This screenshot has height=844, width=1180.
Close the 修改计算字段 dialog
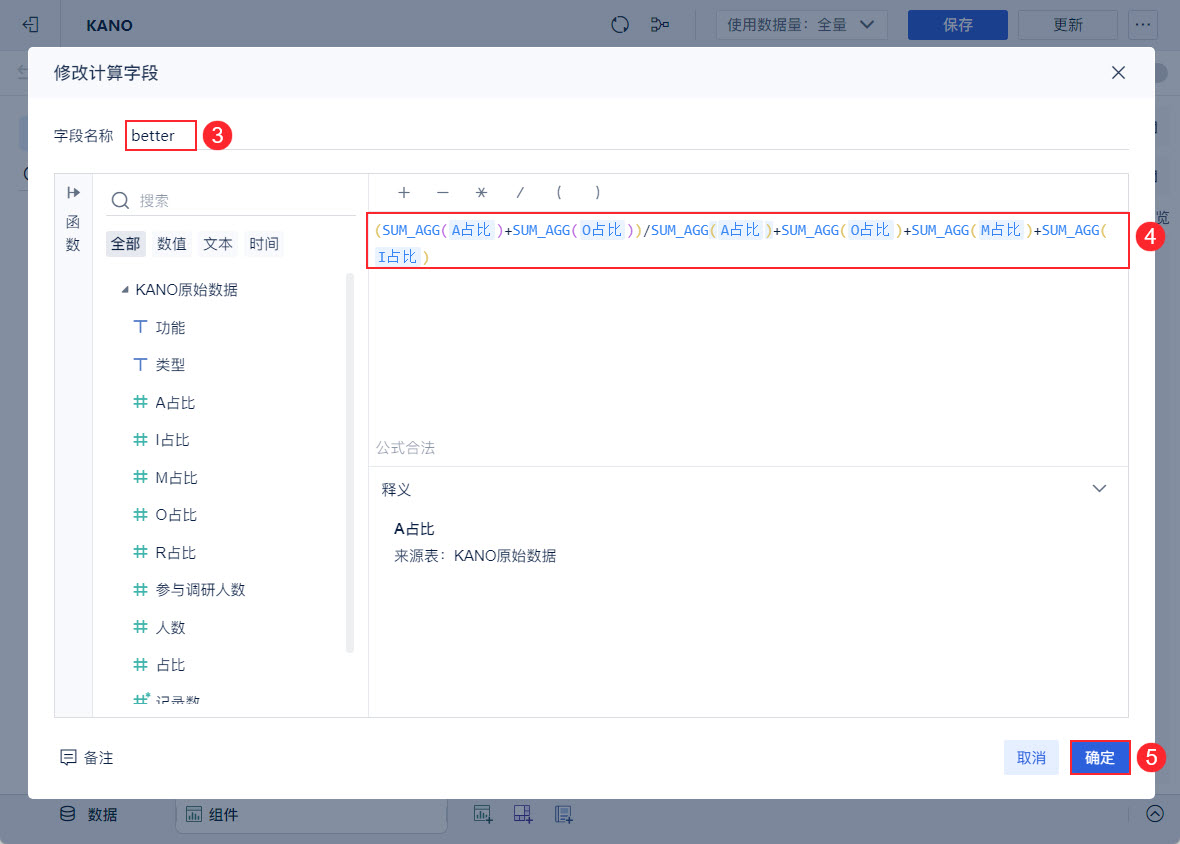click(1118, 72)
